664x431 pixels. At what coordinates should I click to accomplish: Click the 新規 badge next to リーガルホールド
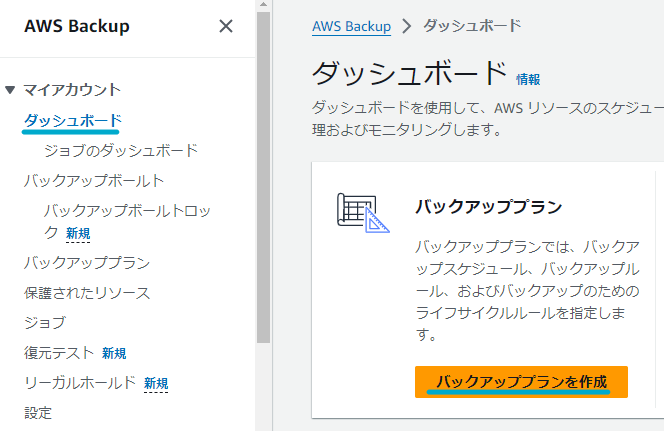click(x=156, y=384)
